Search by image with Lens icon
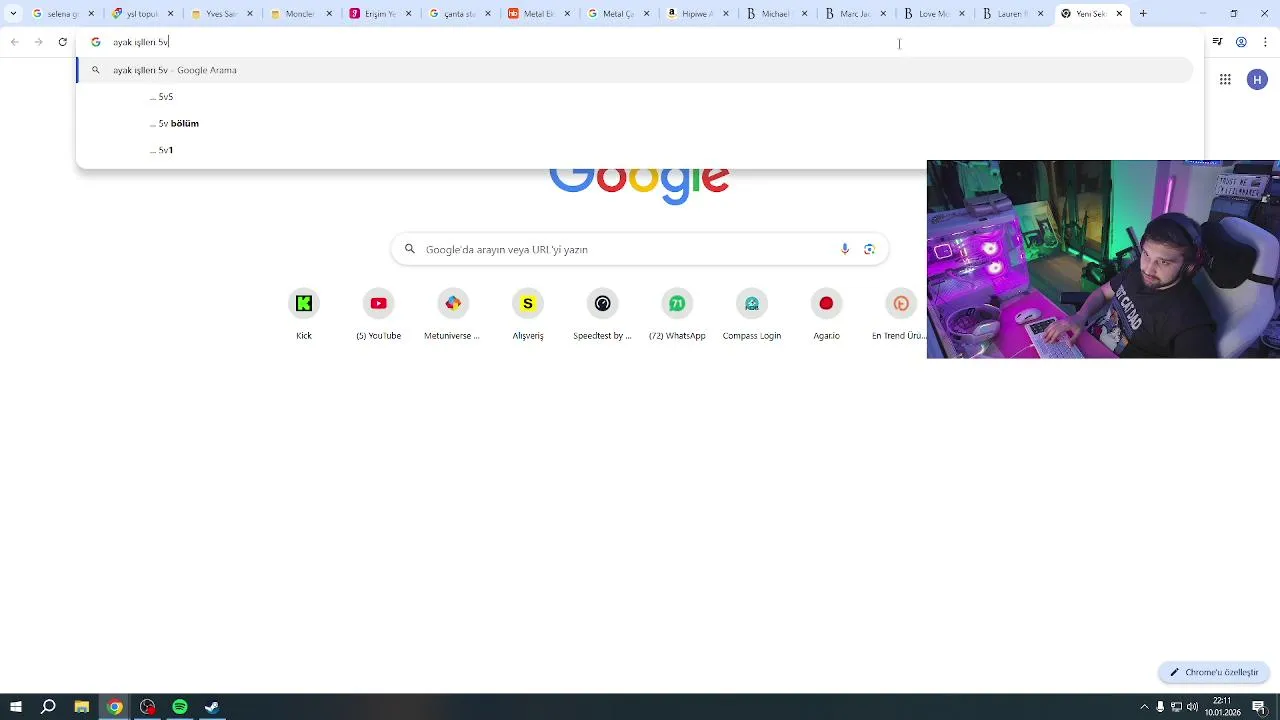The width and height of the screenshot is (1280, 720). pyautogui.click(x=869, y=249)
